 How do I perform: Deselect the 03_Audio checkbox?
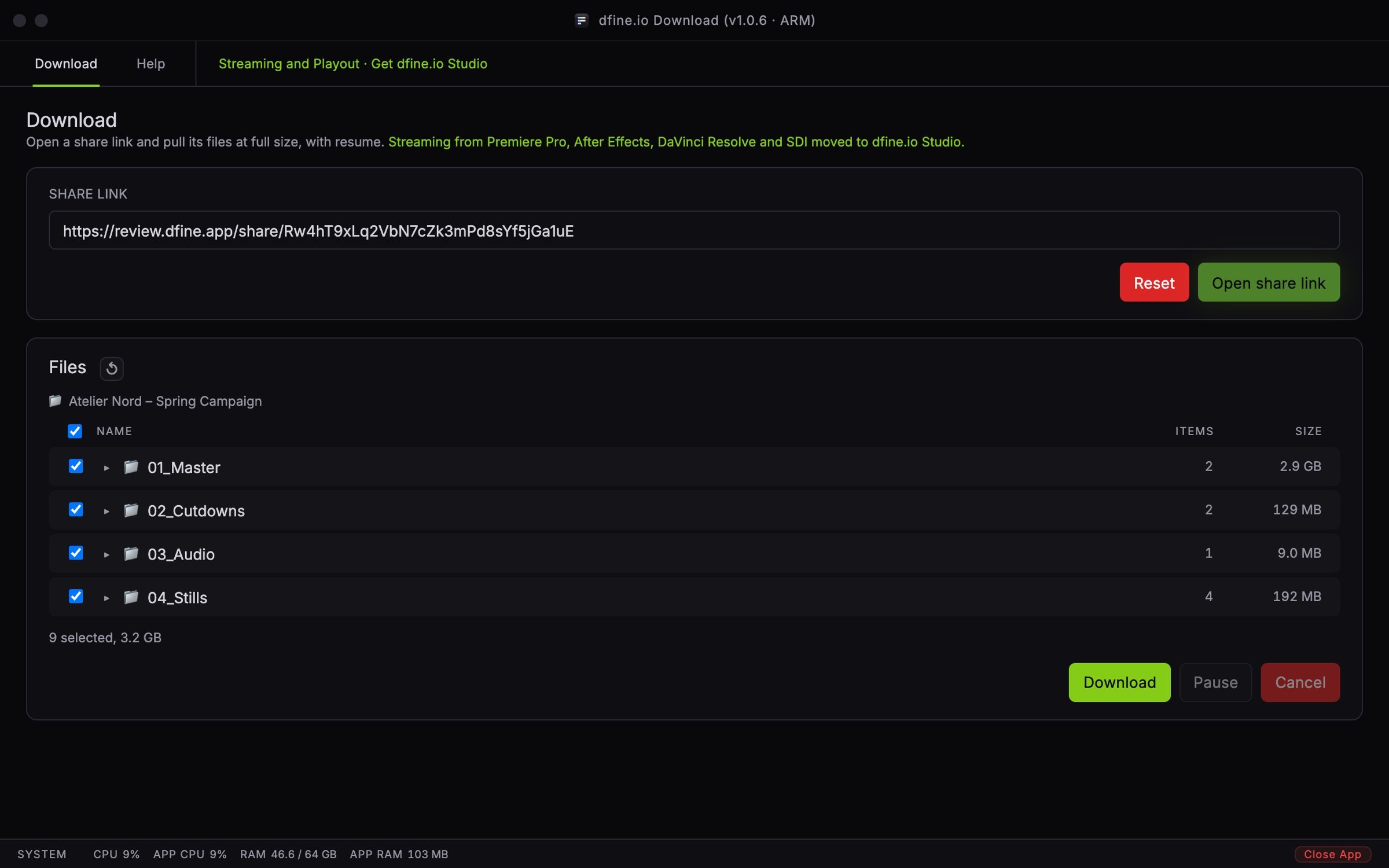[x=76, y=553]
